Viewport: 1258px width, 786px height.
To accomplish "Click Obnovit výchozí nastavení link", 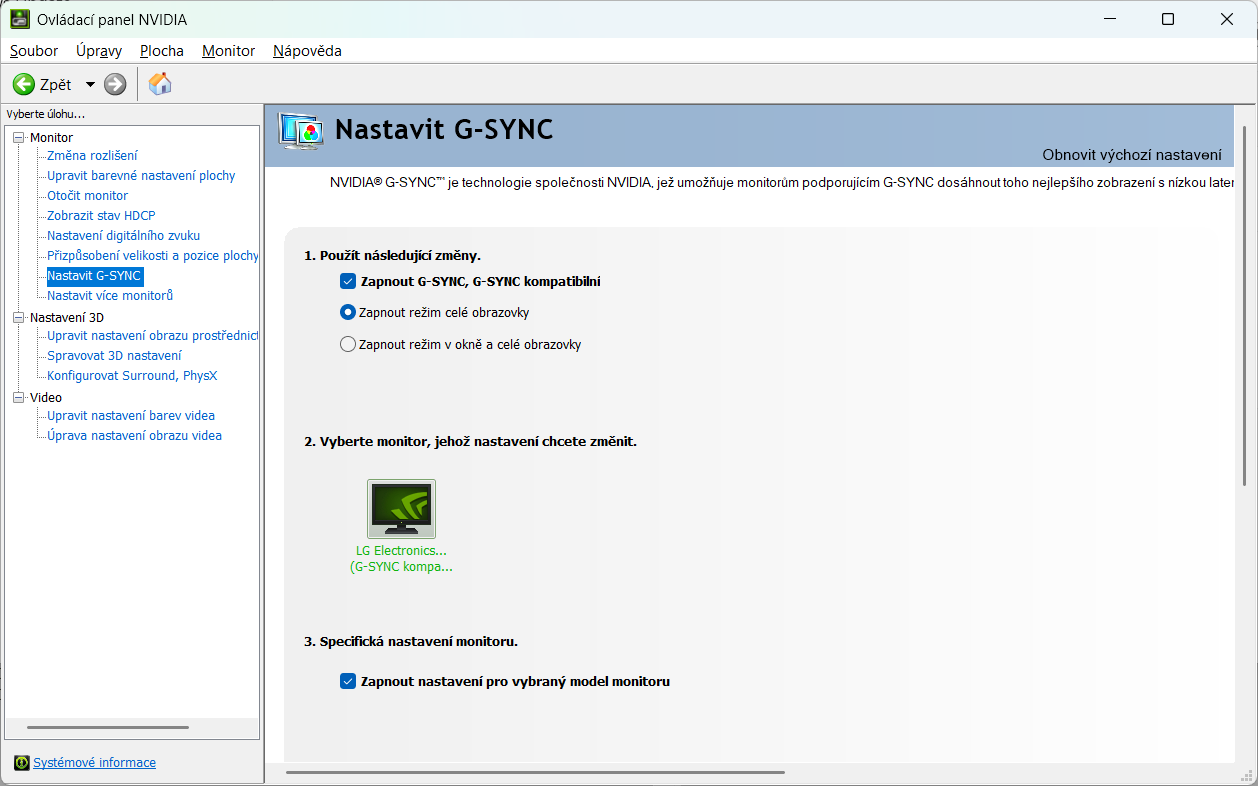I will click(1132, 154).
